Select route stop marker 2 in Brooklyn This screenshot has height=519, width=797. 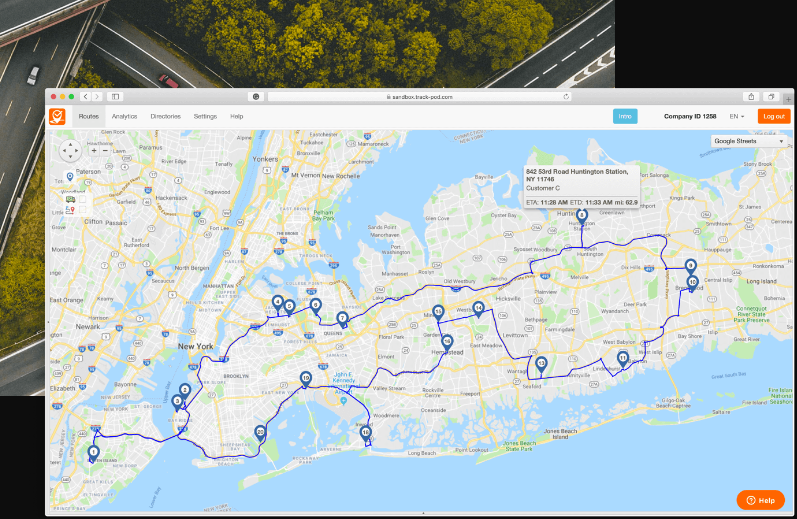[185, 391]
